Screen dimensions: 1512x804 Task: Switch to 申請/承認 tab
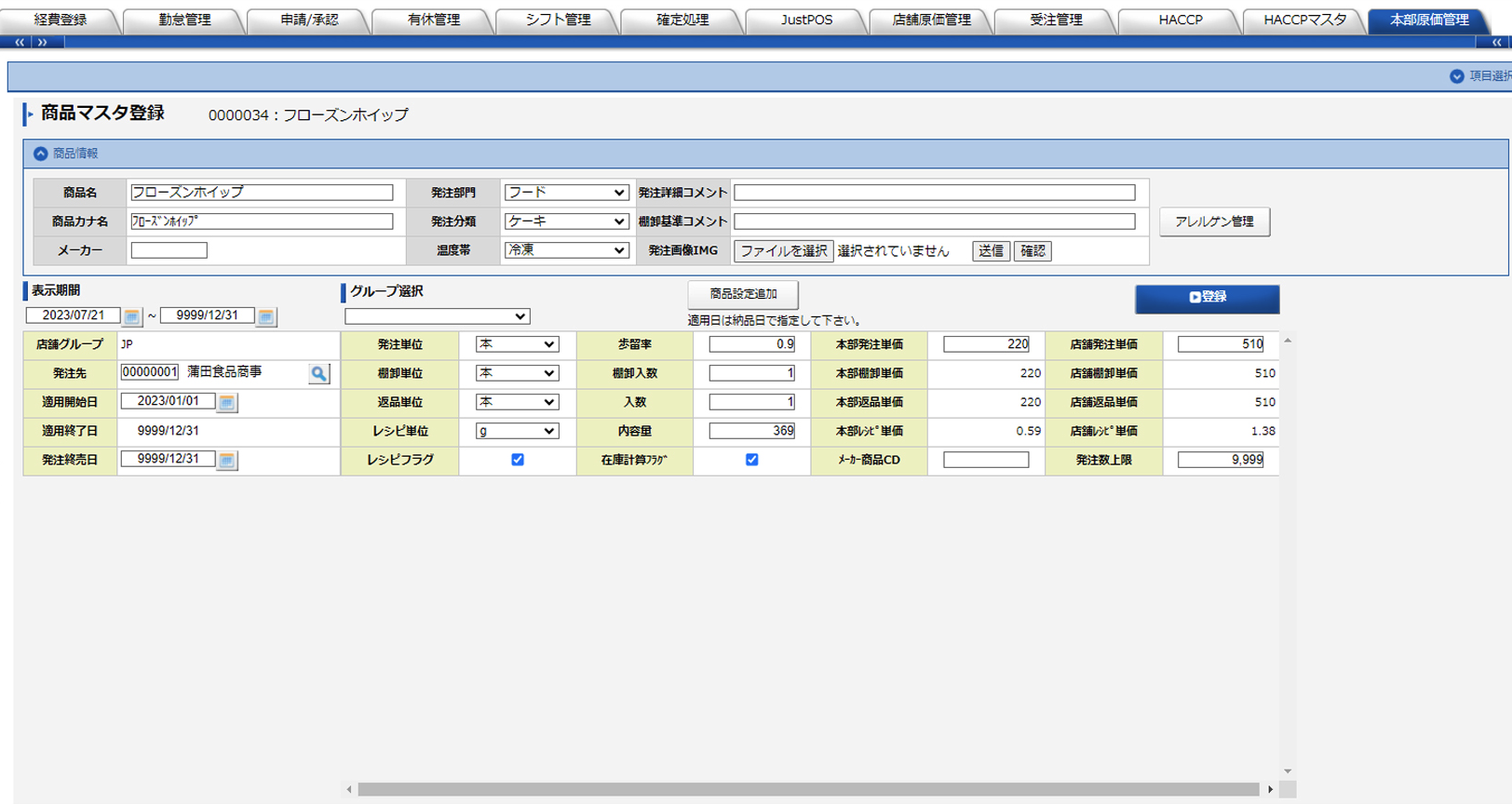(x=309, y=20)
